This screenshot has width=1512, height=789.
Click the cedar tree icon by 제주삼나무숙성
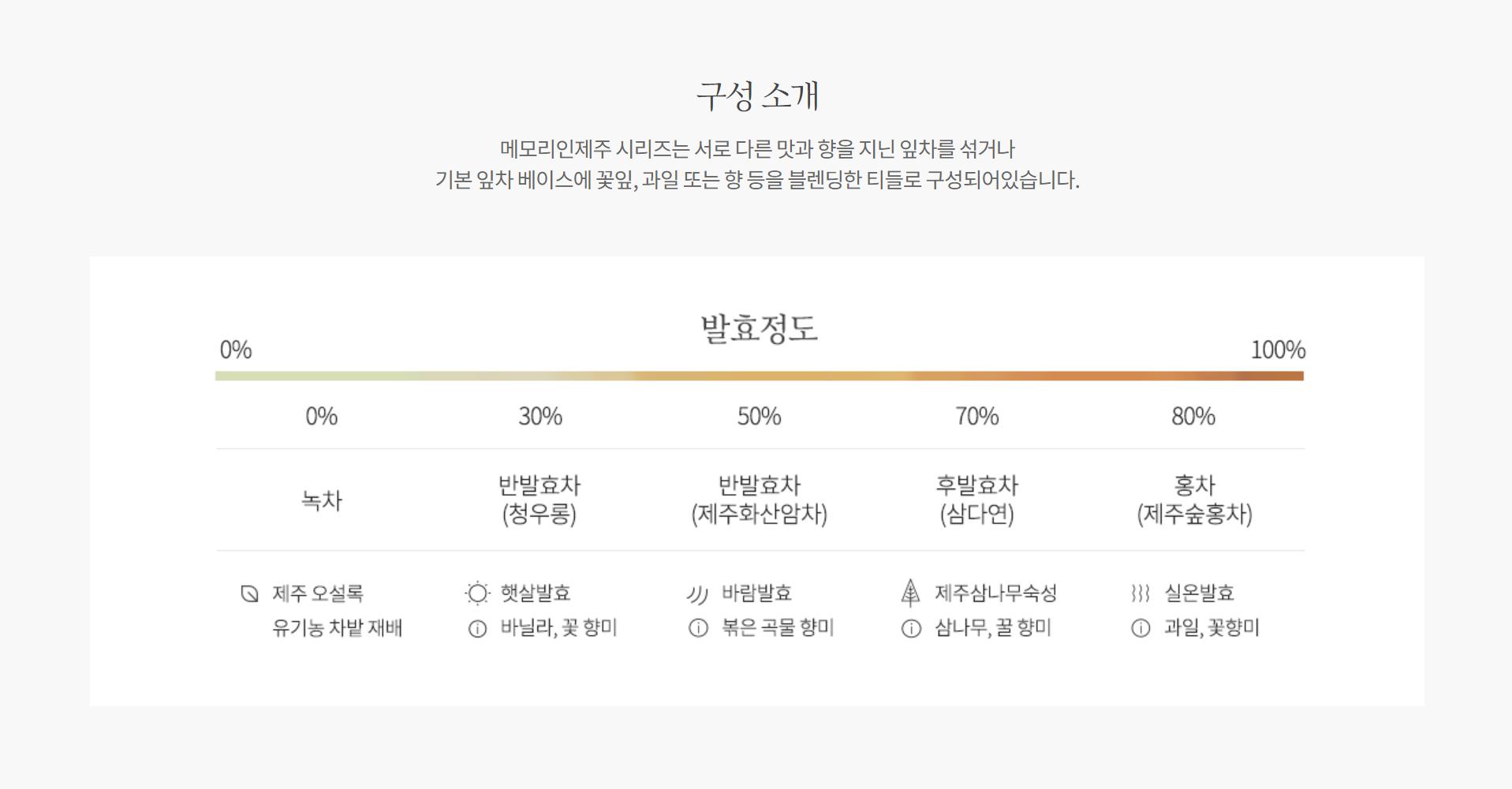[910, 593]
